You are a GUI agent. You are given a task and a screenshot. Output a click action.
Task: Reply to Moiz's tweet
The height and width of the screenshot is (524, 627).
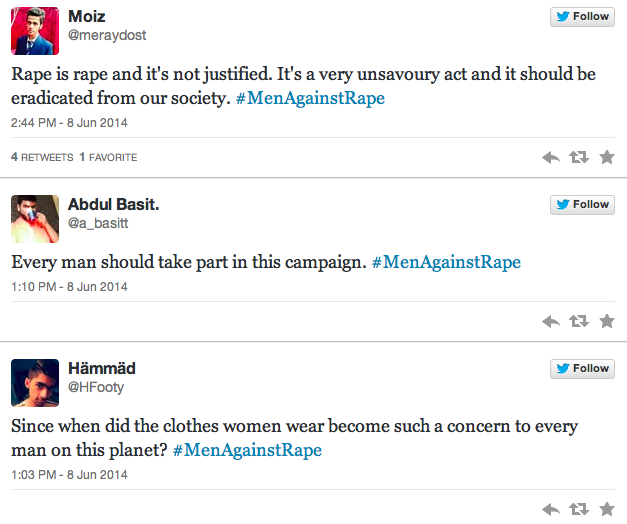click(x=551, y=157)
